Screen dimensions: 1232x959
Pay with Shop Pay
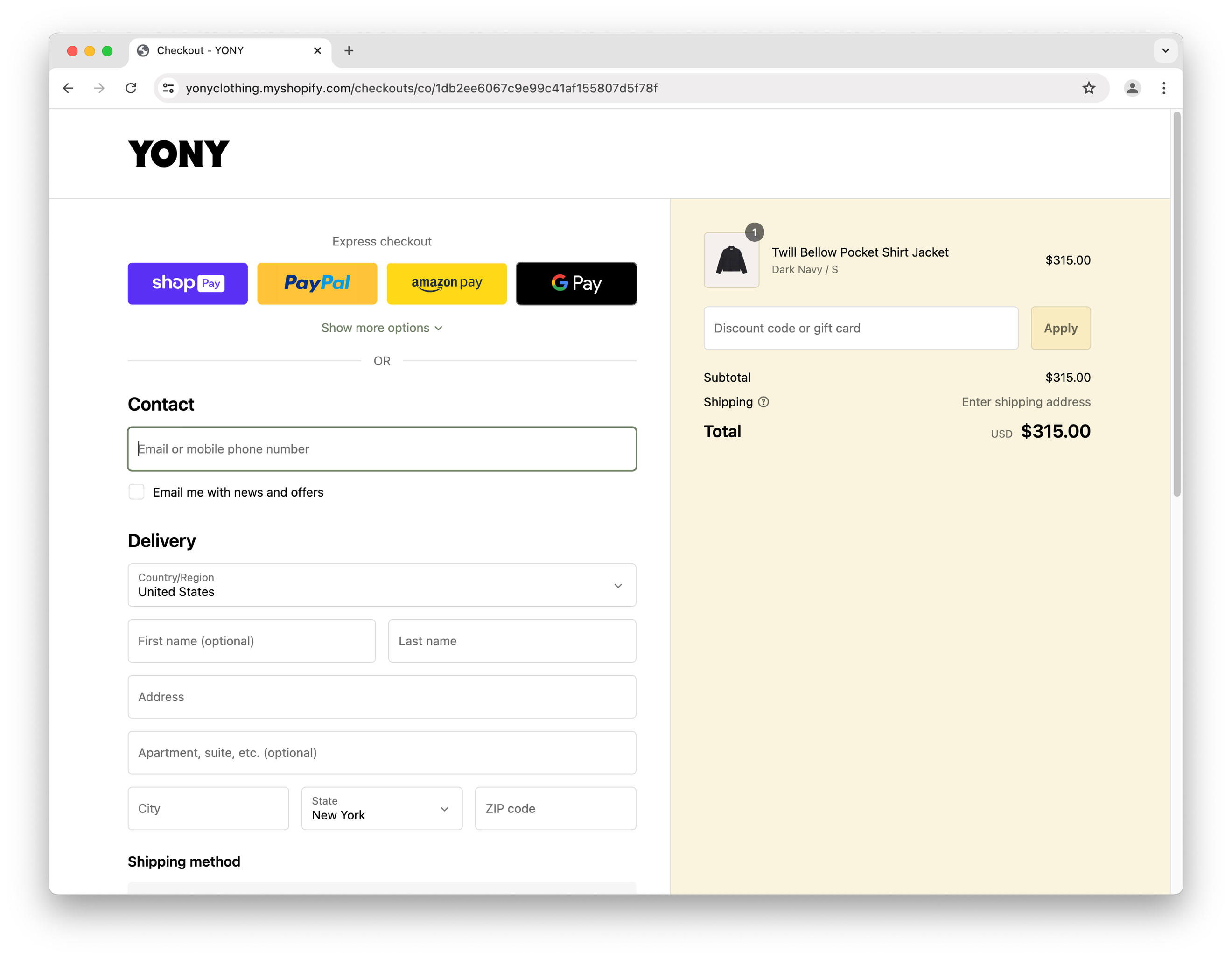pos(187,283)
